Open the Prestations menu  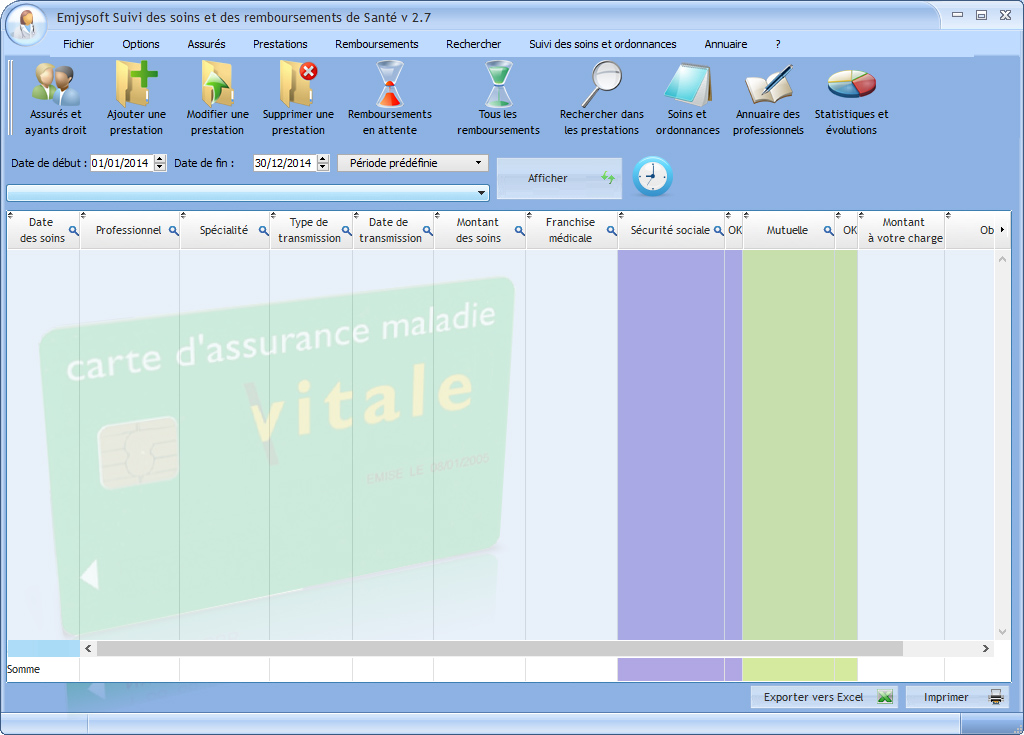click(x=280, y=44)
